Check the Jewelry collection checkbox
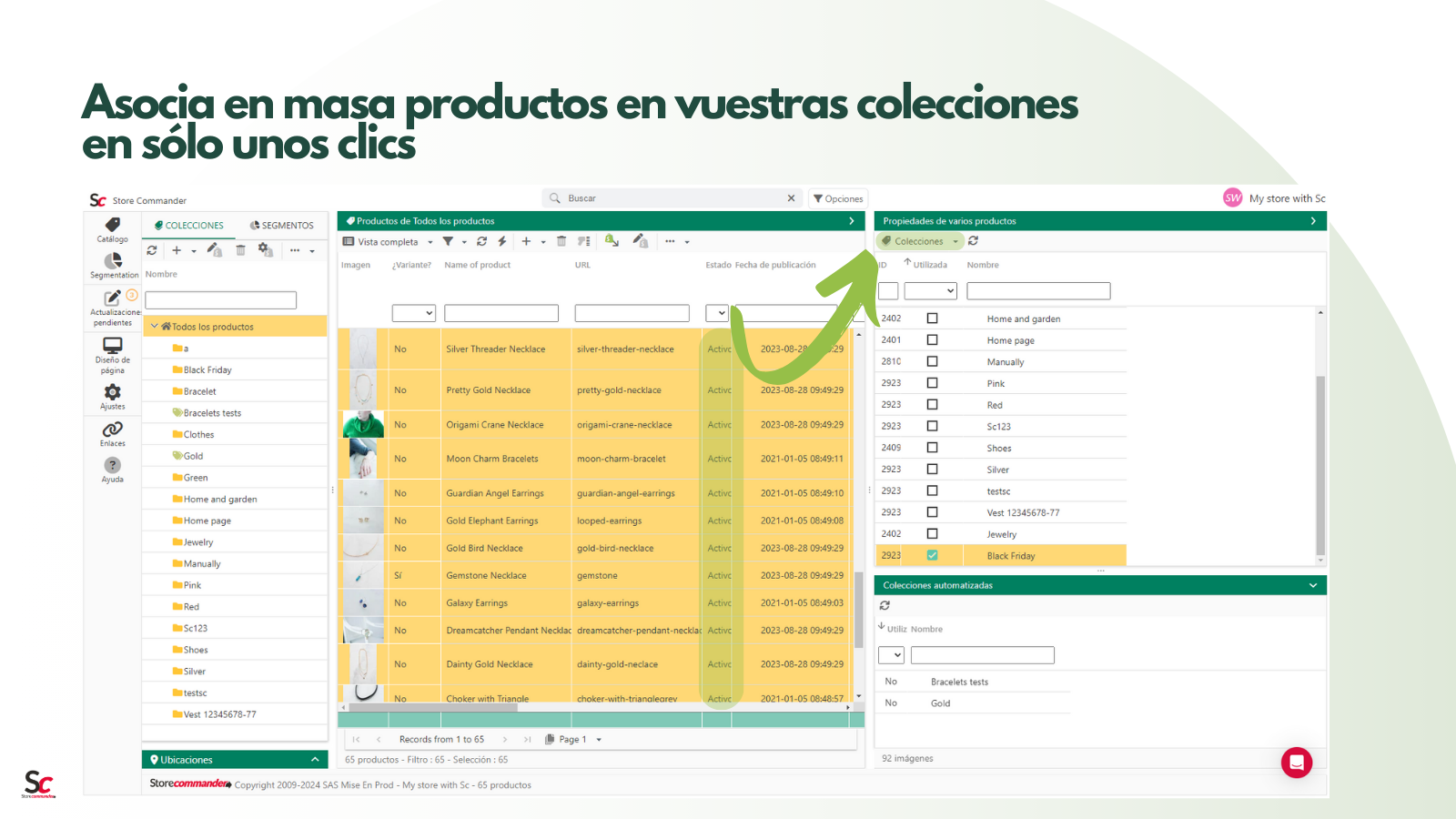Image resolution: width=1456 pixels, height=819 pixels. click(x=932, y=533)
